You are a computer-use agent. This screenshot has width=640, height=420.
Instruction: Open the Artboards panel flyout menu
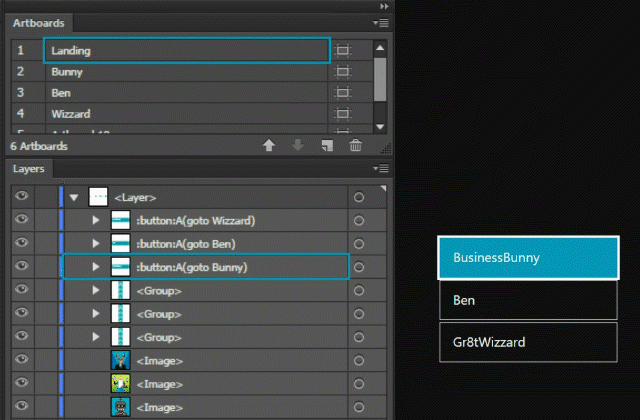[380, 21]
